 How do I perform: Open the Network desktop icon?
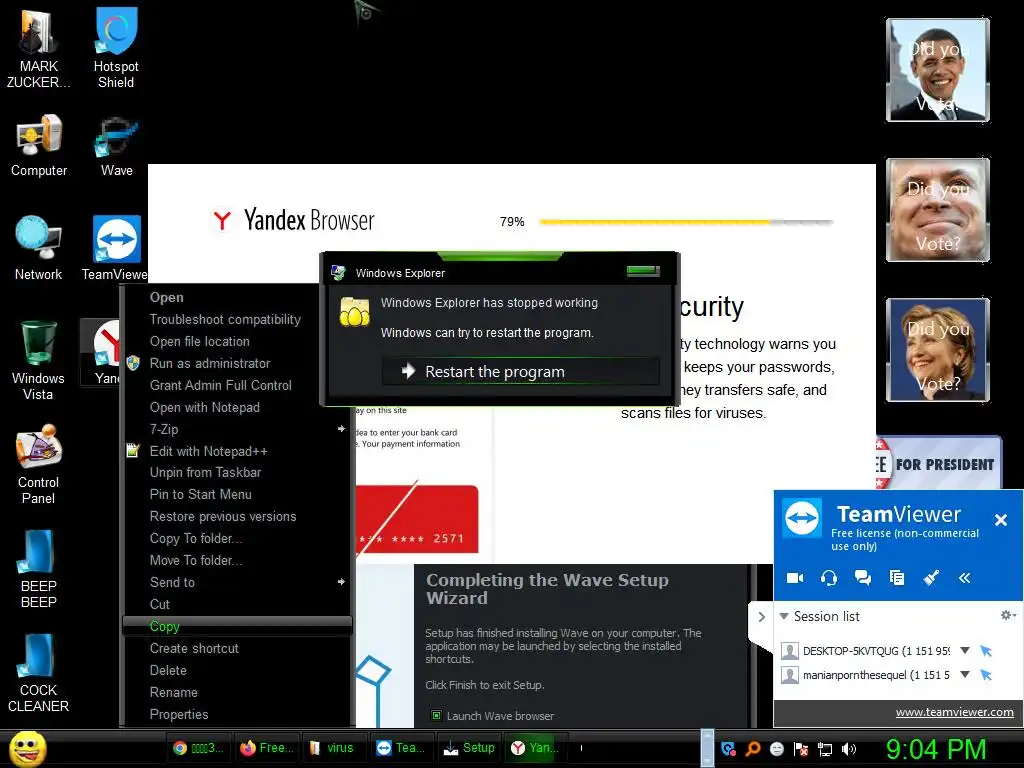click(x=38, y=248)
